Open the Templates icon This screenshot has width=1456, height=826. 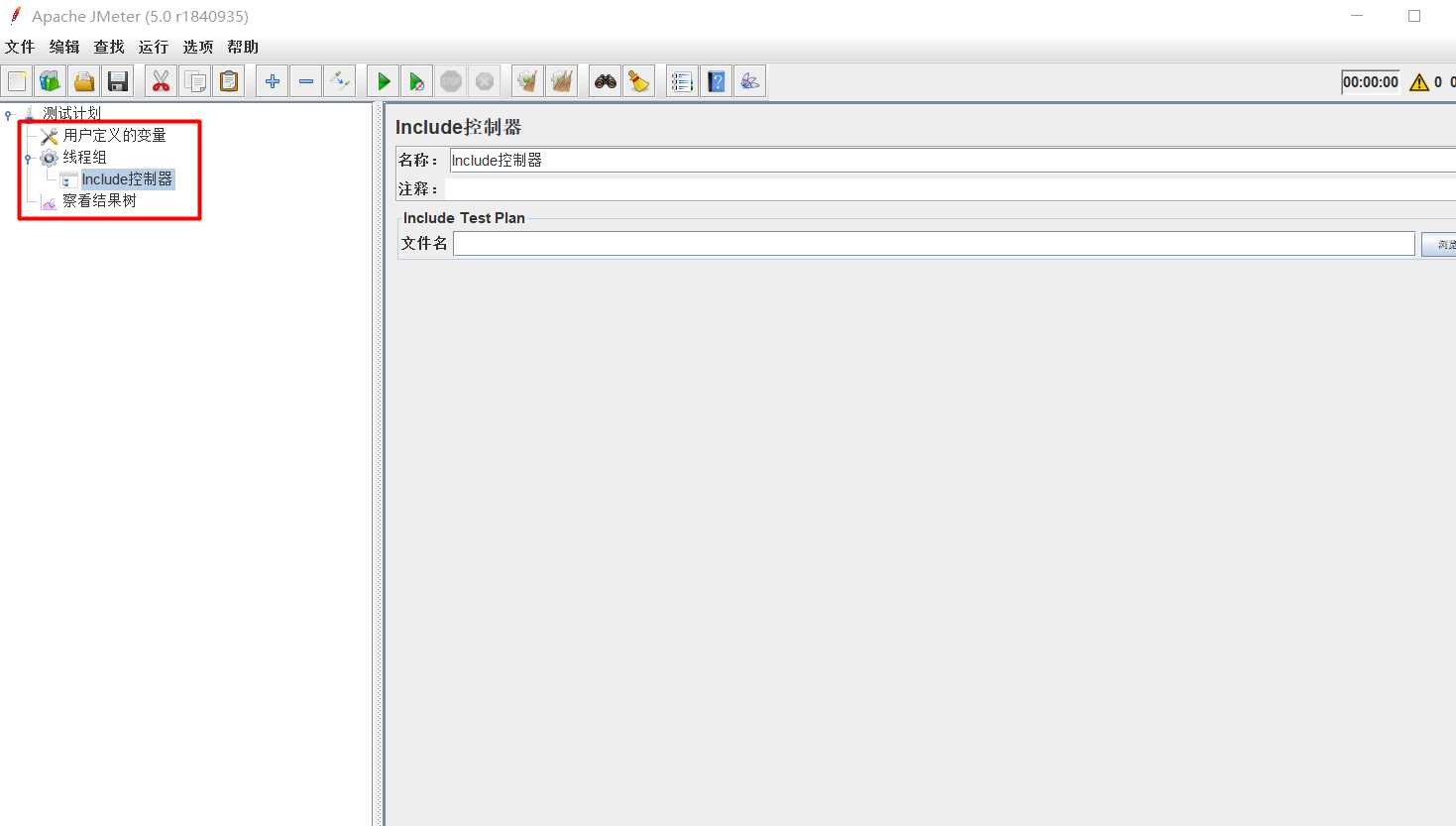point(50,81)
